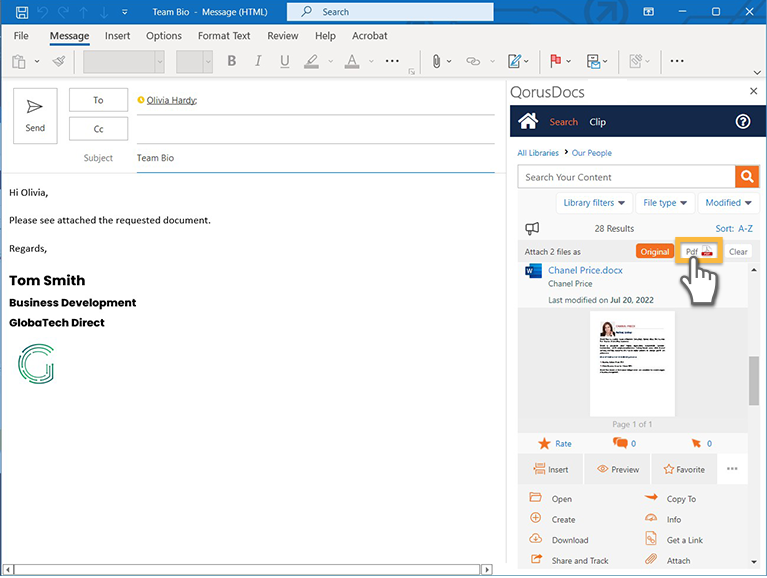767x578 pixels.
Task: Open more formatting options ellipsis
Action: point(392,61)
